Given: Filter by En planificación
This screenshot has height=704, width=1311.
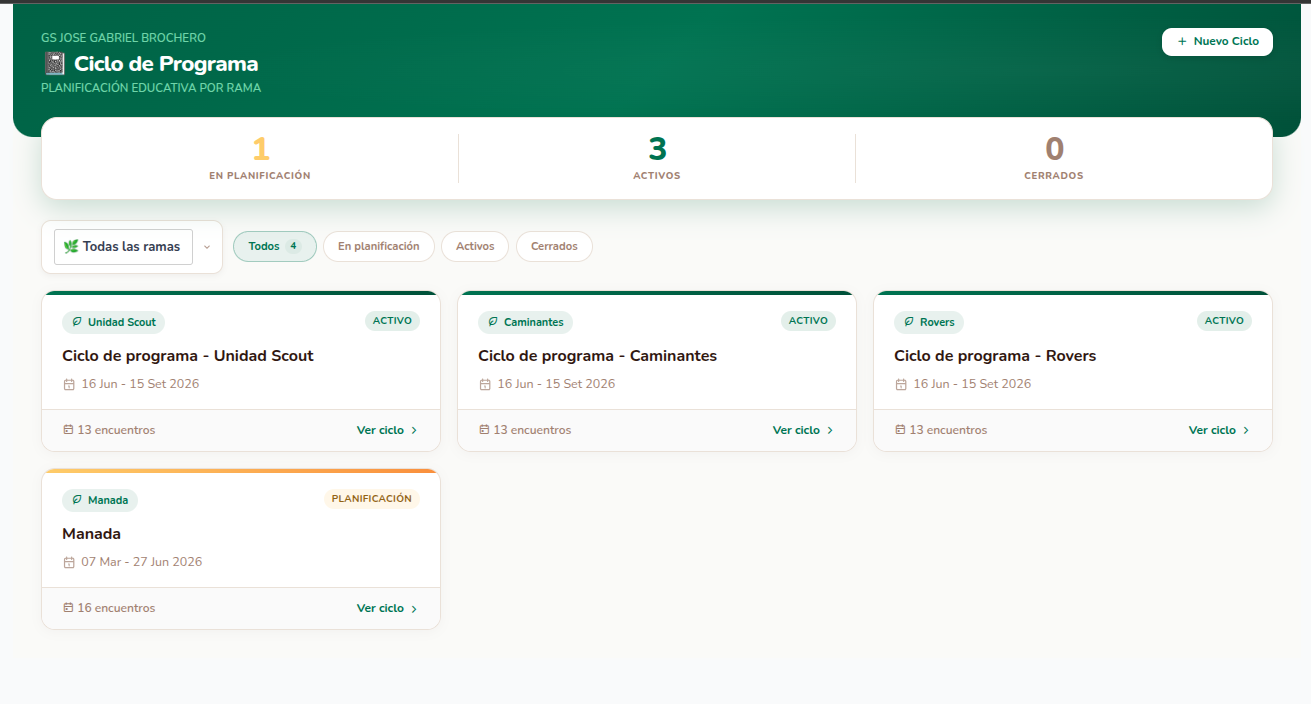Looking at the screenshot, I should (x=379, y=246).
